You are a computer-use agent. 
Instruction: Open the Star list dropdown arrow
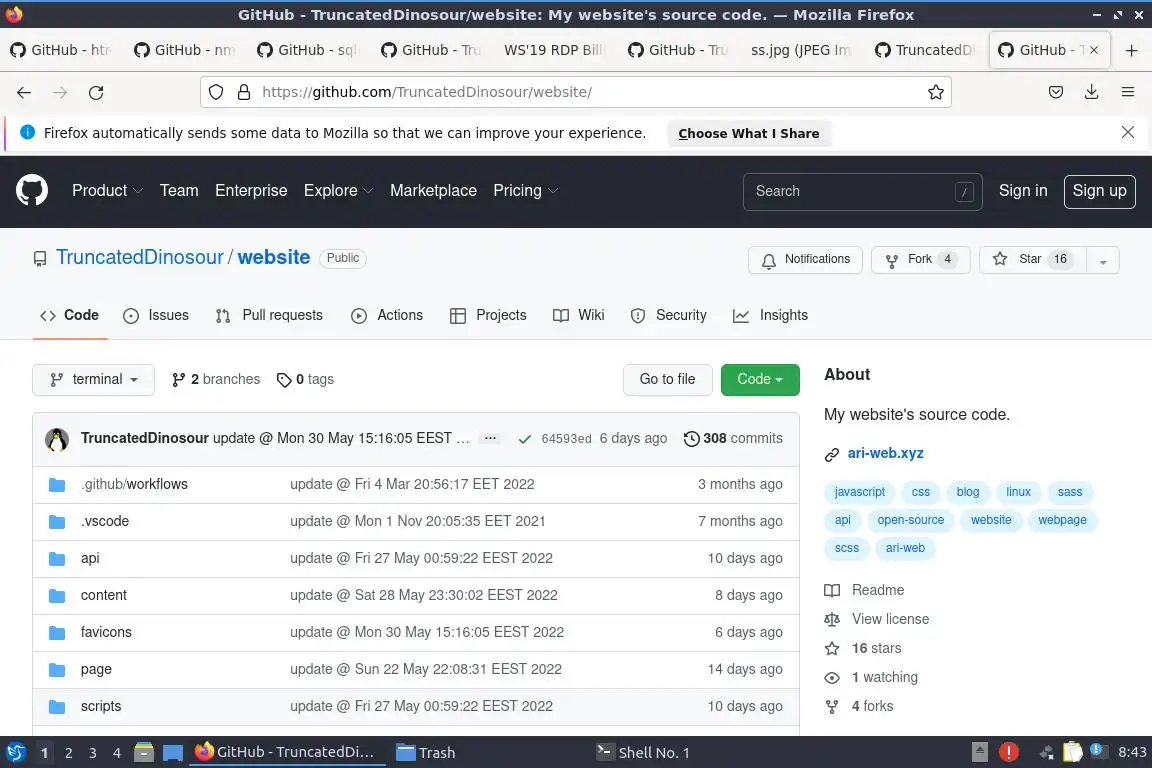click(1103, 260)
